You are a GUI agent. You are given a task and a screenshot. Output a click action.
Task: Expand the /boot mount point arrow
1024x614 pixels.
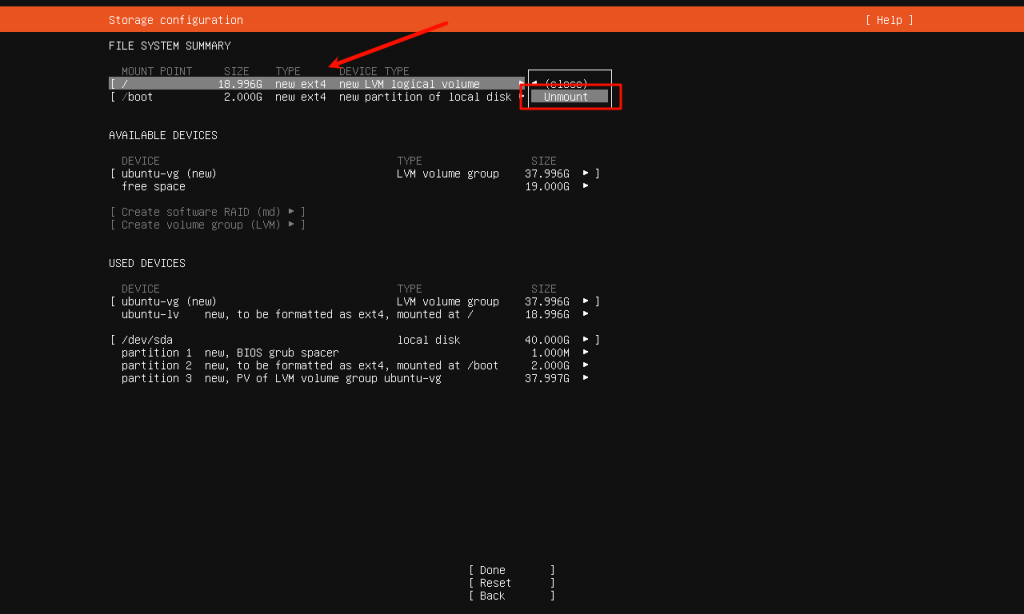pyautogui.click(x=521, y=97)
